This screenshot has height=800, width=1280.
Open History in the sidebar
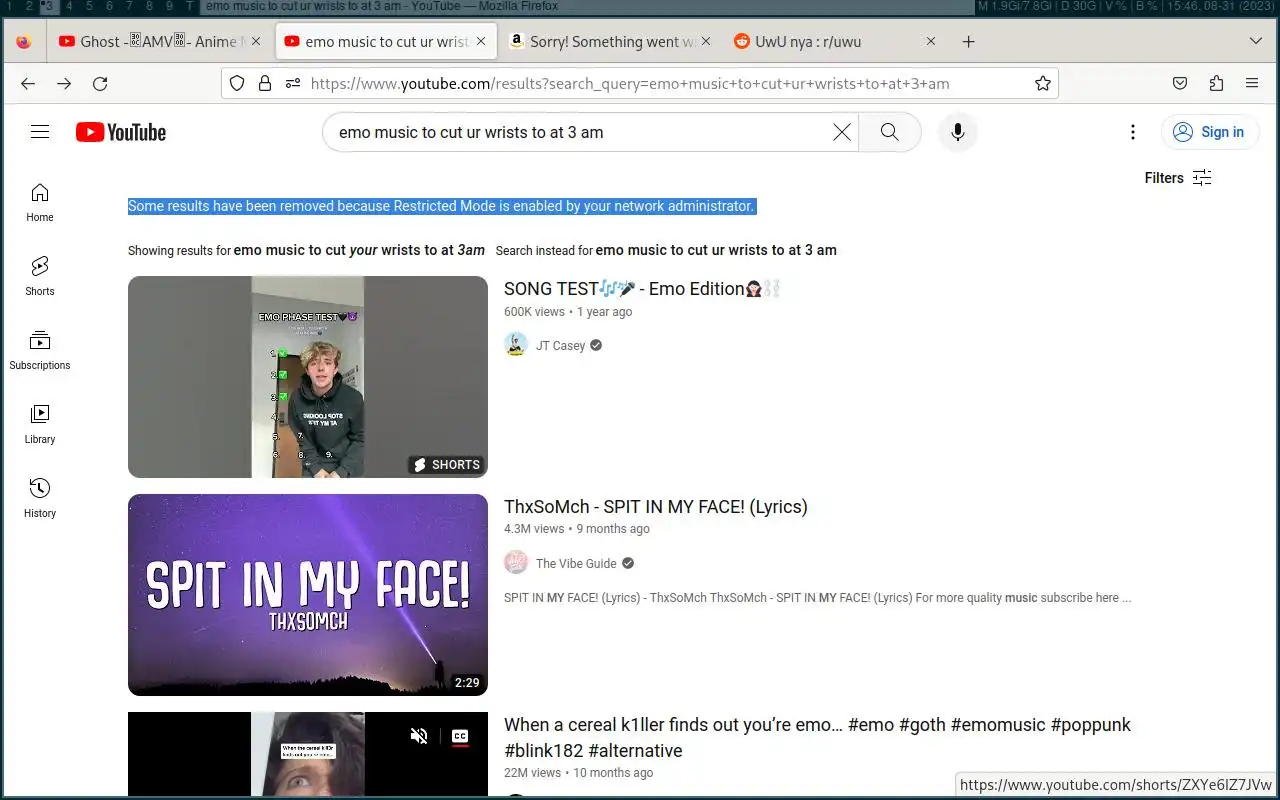tap(40, 498)
